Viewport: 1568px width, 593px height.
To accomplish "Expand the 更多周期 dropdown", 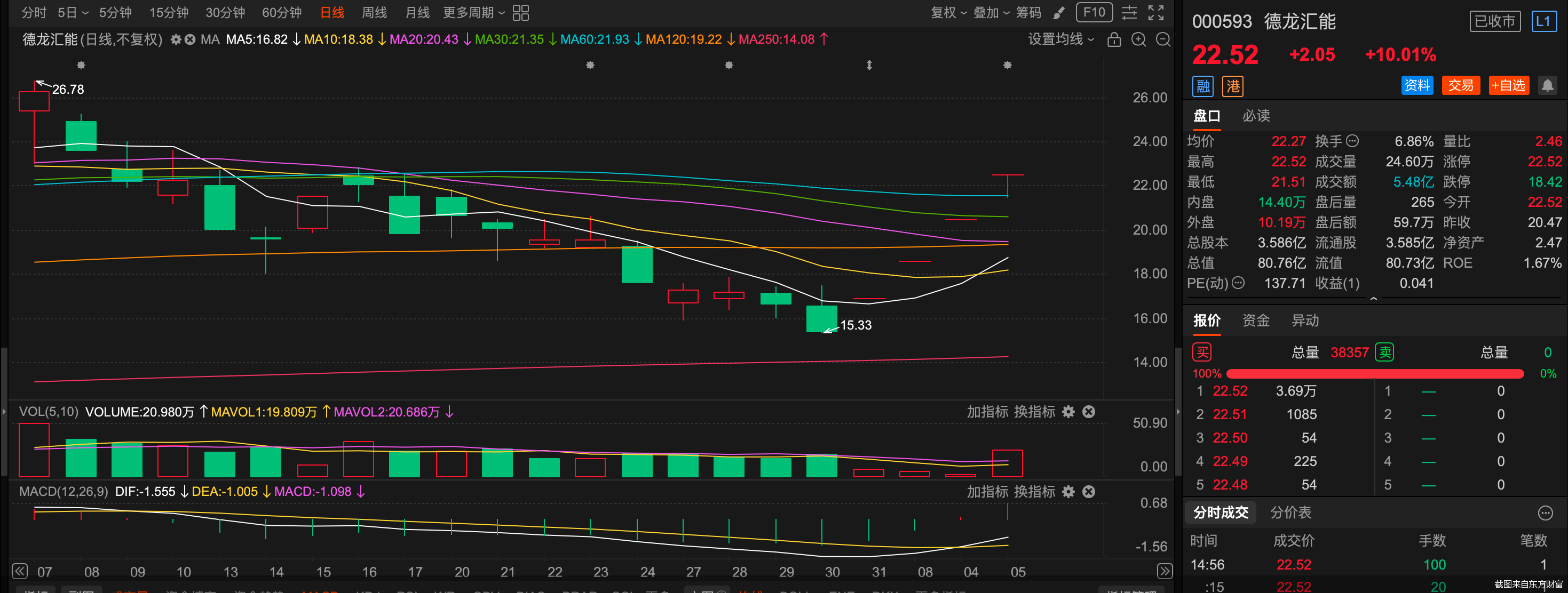I will click(x=474, y=12).
